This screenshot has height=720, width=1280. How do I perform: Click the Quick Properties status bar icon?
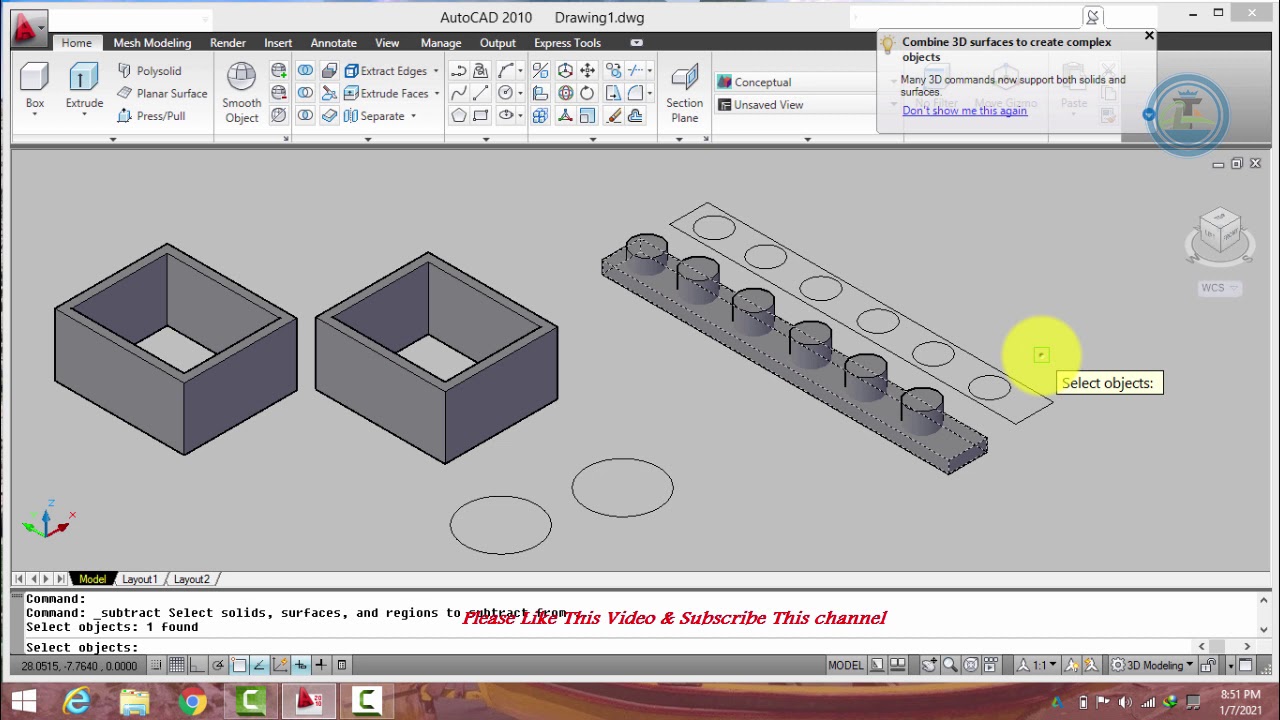[341, 665]
